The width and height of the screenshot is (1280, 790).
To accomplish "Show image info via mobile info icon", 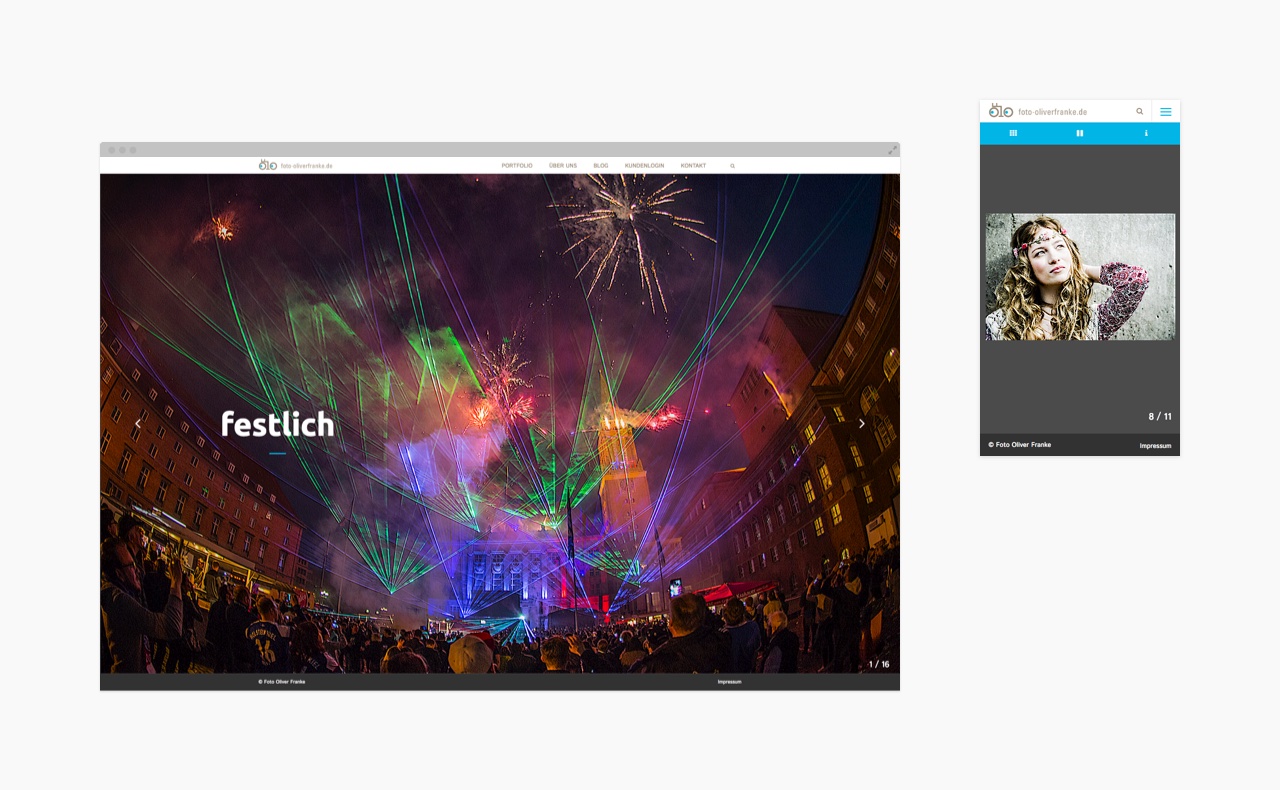I will pyautogui.click(x=1146, y=133).
